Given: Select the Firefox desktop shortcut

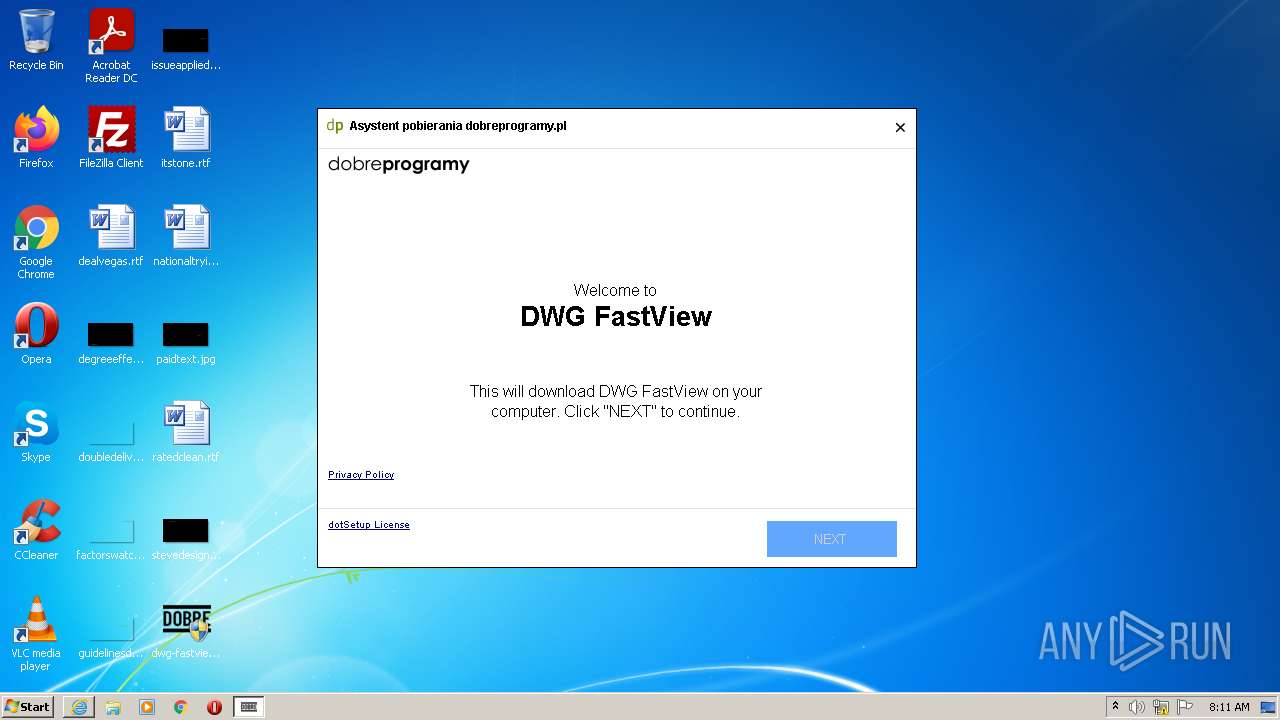Looking at the screenshot, I should pyautogui.click(x=36, y=137).
